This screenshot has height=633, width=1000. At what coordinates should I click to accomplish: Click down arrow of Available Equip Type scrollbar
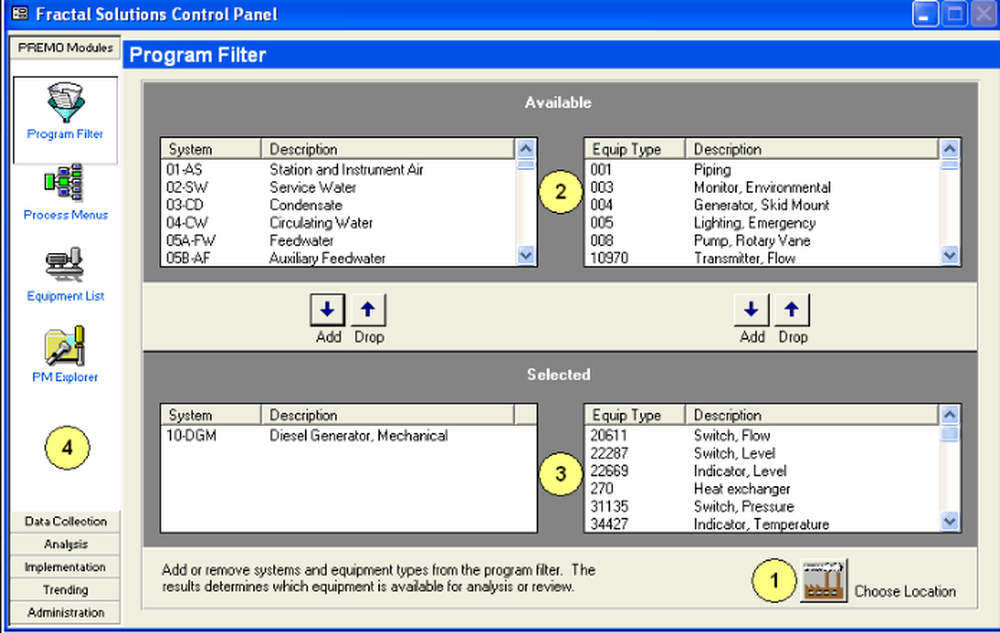pos(949,256)
